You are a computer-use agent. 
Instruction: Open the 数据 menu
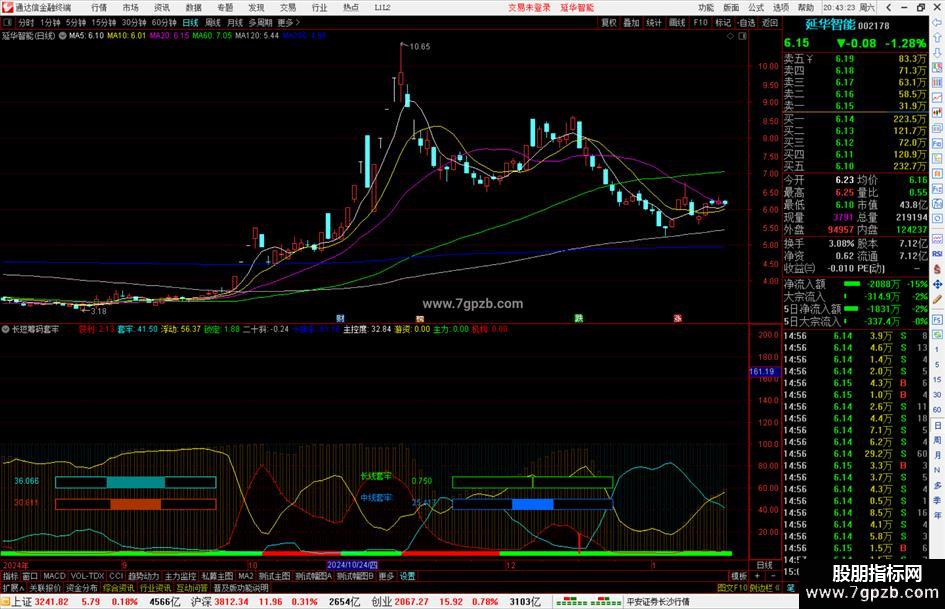click(193, 8)
